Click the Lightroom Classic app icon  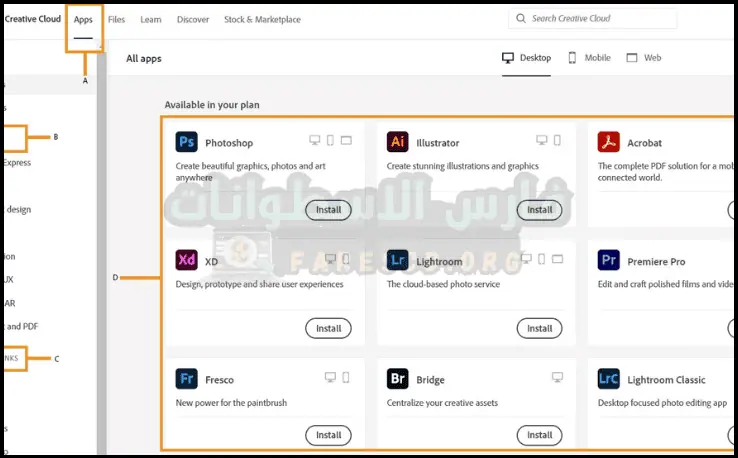tap(609, 379)
